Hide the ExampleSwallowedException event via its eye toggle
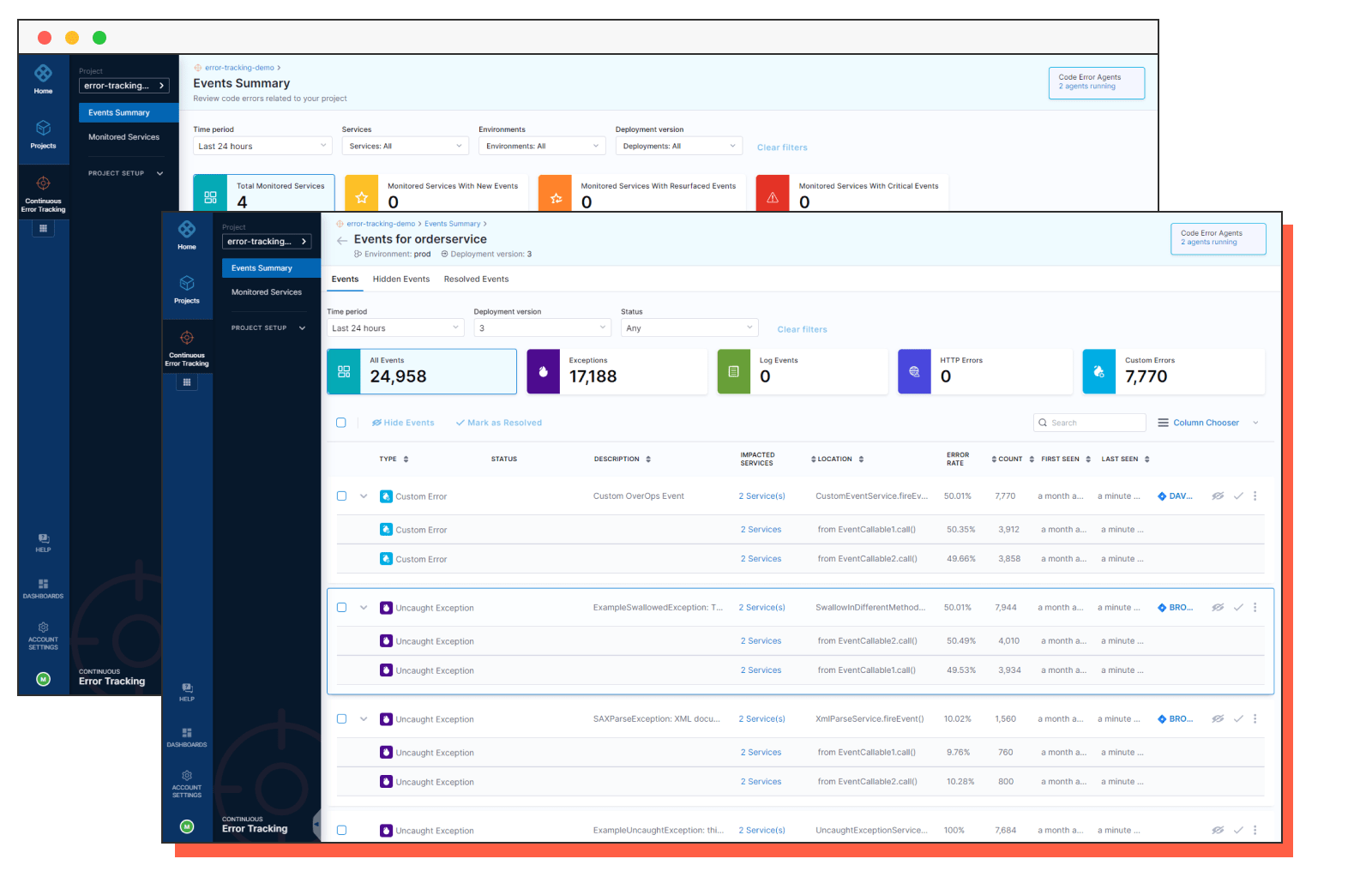Viewport: 1372px width, 871px height. [1219, 607]
